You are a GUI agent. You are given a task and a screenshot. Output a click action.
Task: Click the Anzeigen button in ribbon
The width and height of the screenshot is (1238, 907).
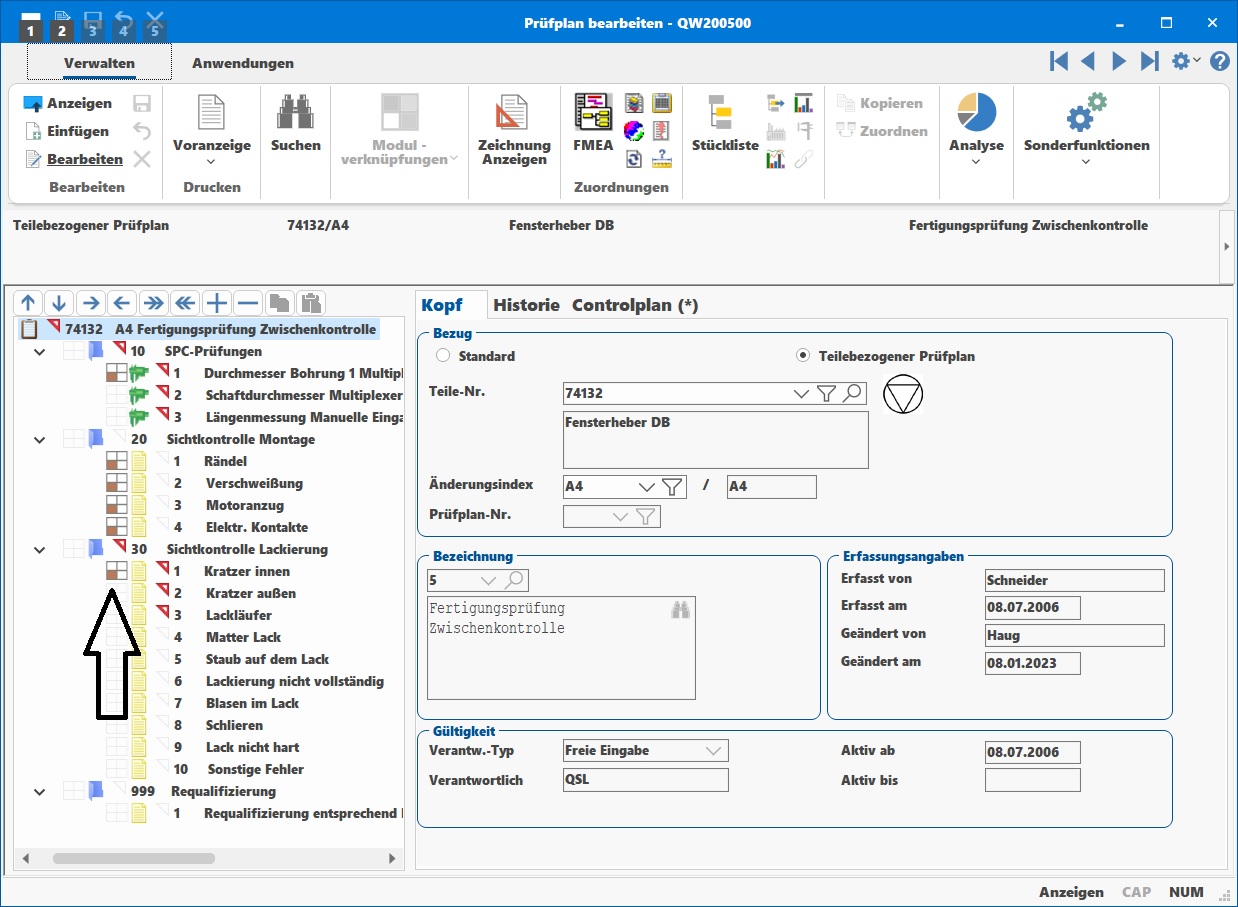(x=68, y=103)
